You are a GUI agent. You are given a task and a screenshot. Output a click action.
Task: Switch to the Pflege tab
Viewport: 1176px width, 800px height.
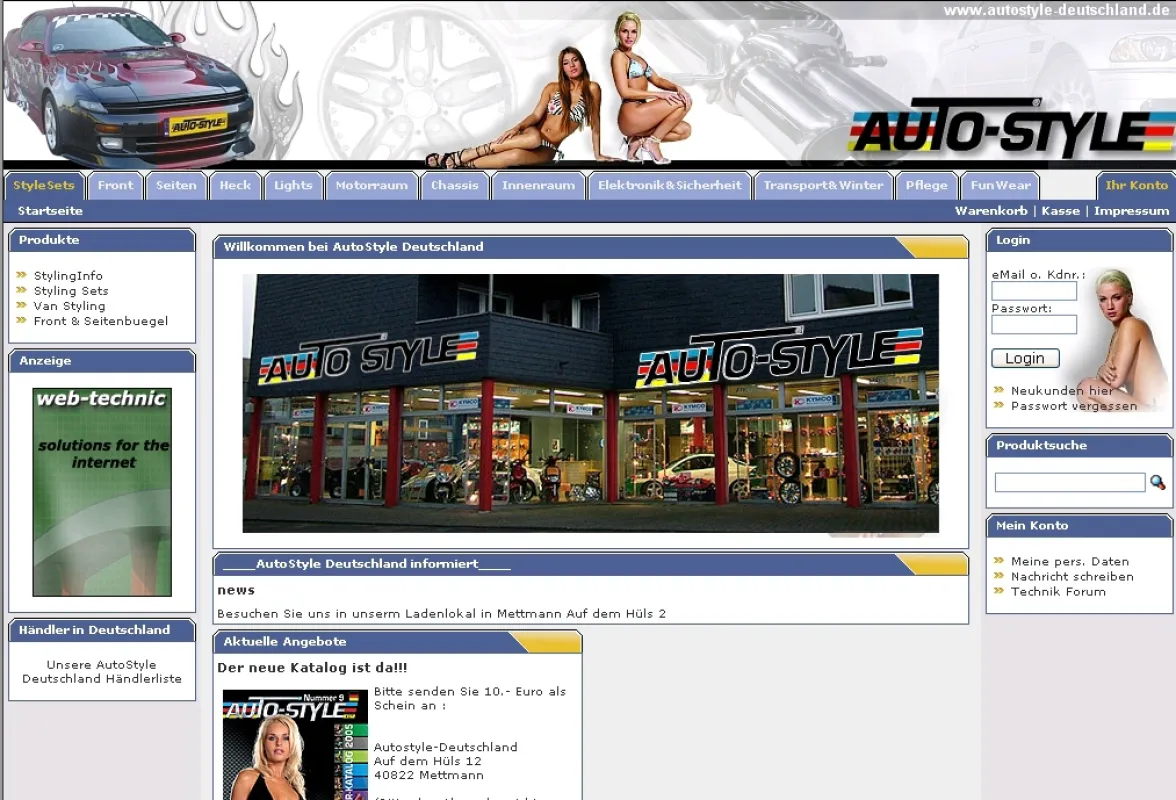coord(927,185)
